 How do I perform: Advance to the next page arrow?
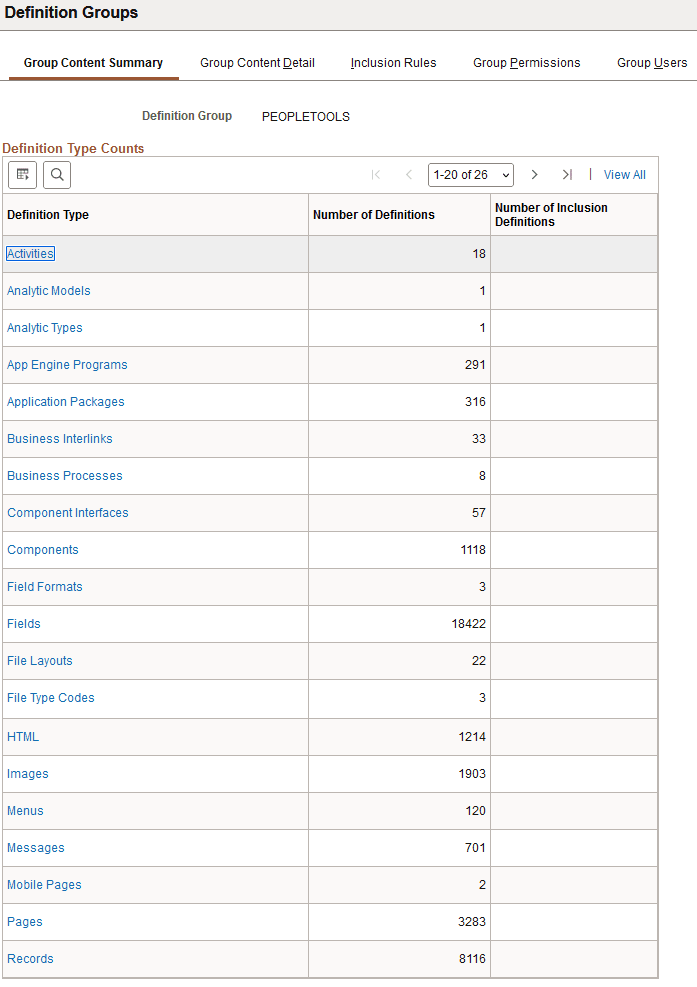(x=534, y=175)
